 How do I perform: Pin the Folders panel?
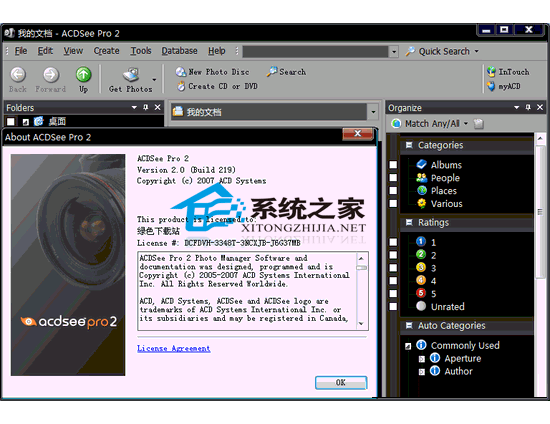(x=146, y=107)
